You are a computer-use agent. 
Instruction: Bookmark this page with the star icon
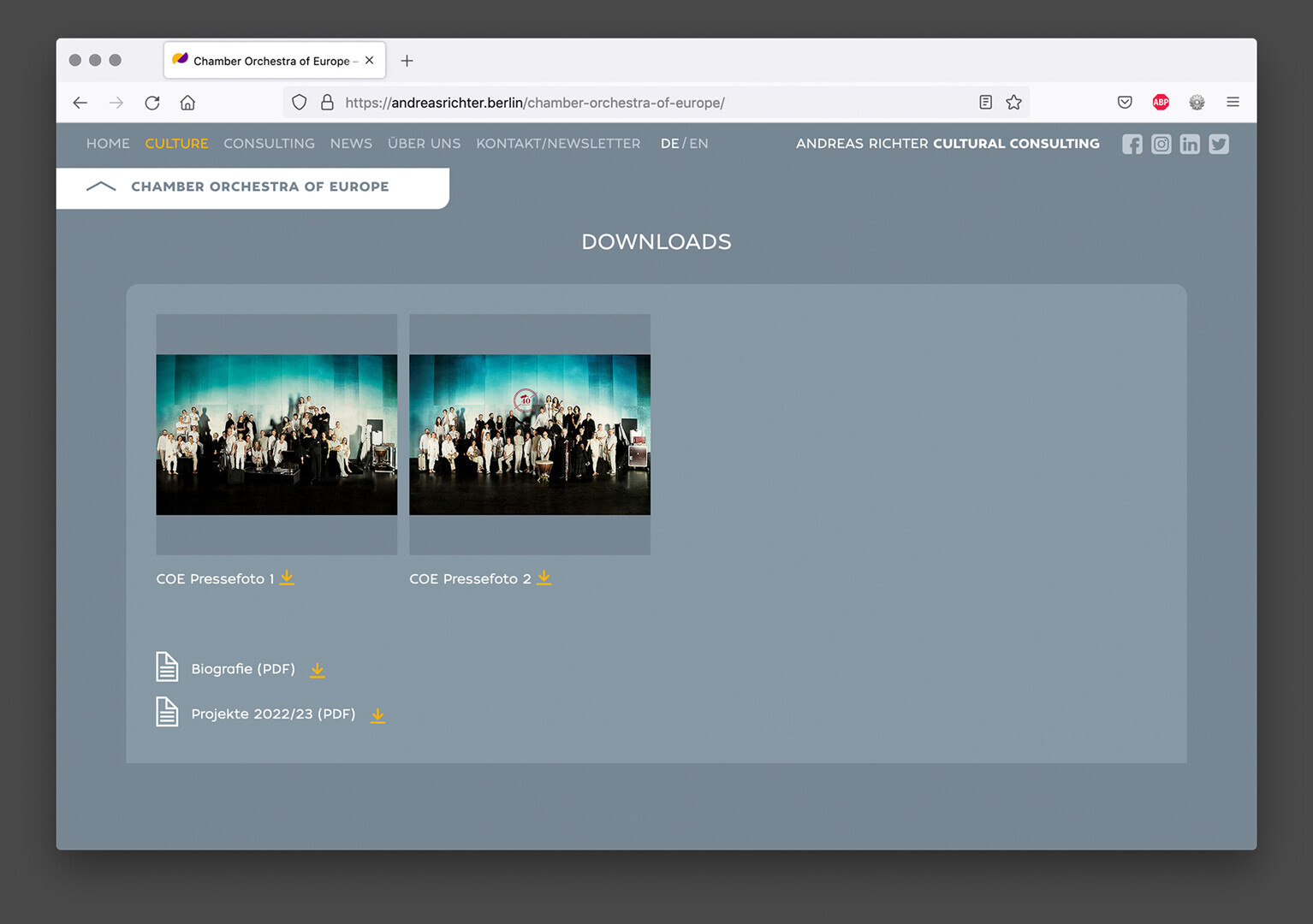point(1013,103)
